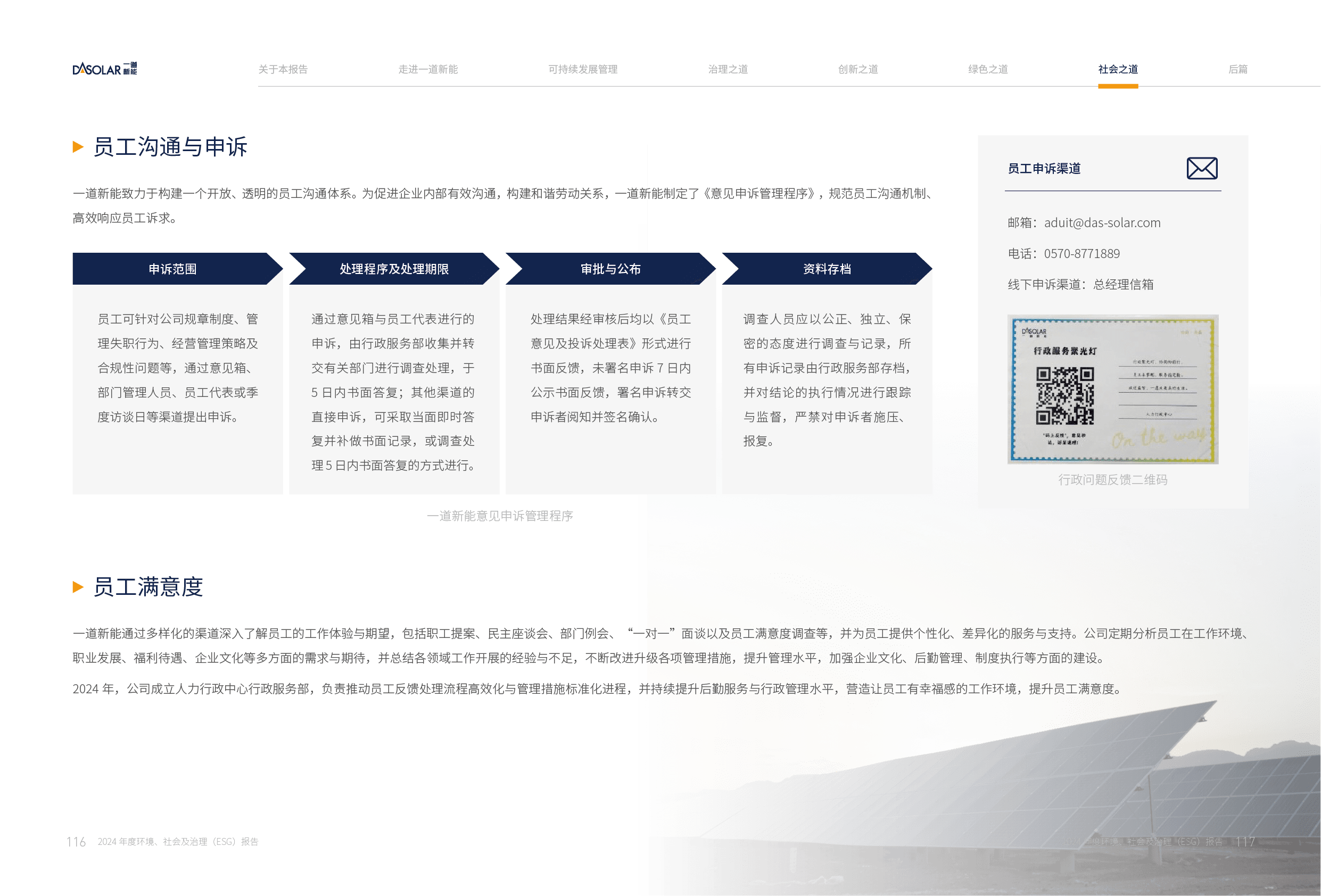Select the 治理之道 tab

[x=728, y=69]
